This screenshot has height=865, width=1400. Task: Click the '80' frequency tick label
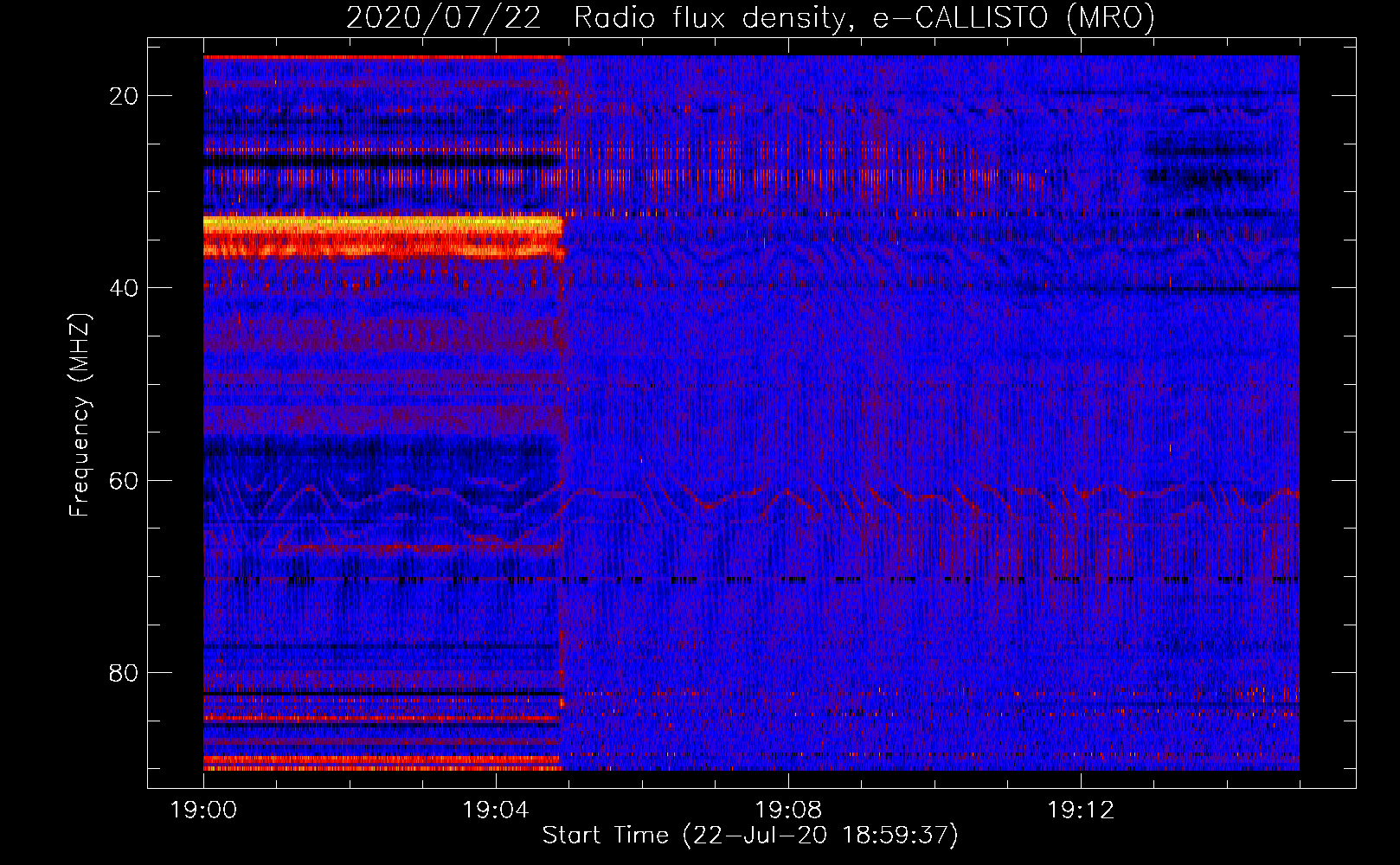pyautogui.click(x=125, y=672)
